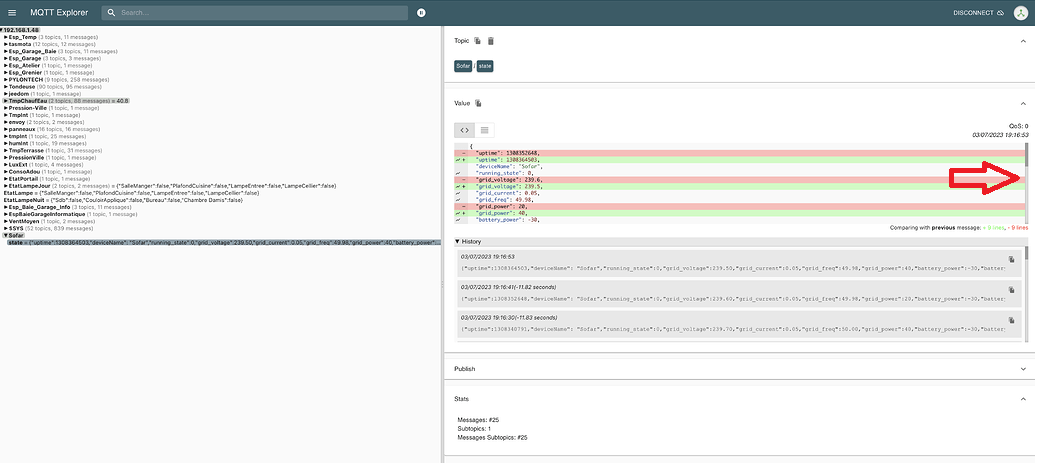Image resolution: width=1039 pixels, height=471 pixels.
Task: Collapse the History section
Action: point(457,242)
